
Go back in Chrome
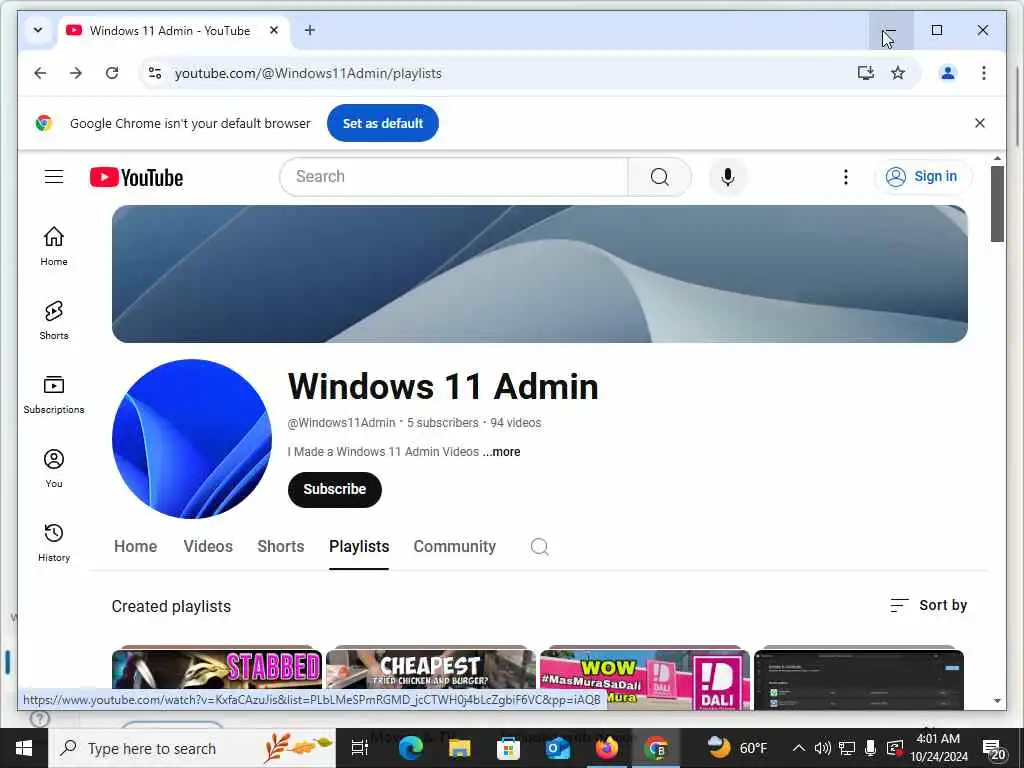(x=40, y=73)
